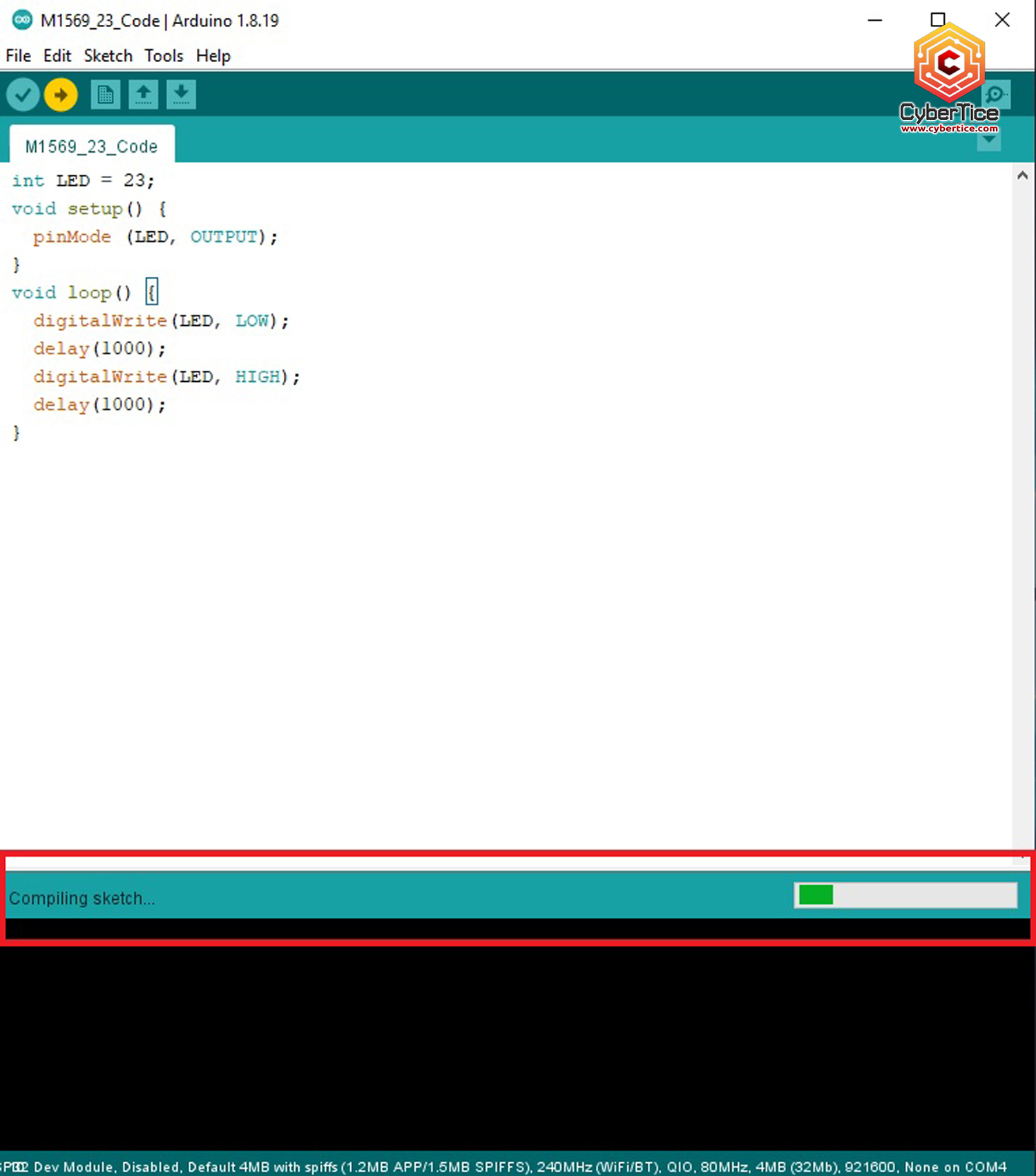The image size is (1036, 1176).
Task: Select the M1569_23_Code tab
Action: coord(91,146)
